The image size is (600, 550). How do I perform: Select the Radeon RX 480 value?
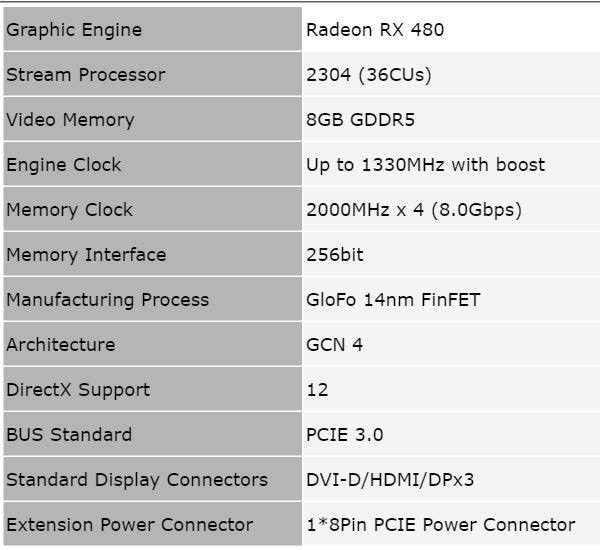point(375,30)
